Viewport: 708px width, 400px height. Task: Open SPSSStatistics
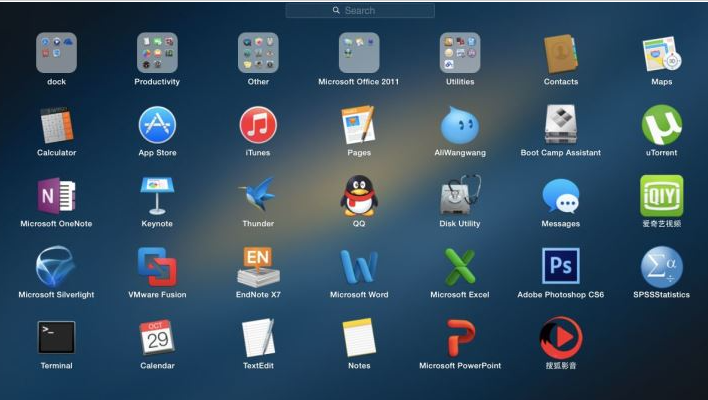click(662, 267)
